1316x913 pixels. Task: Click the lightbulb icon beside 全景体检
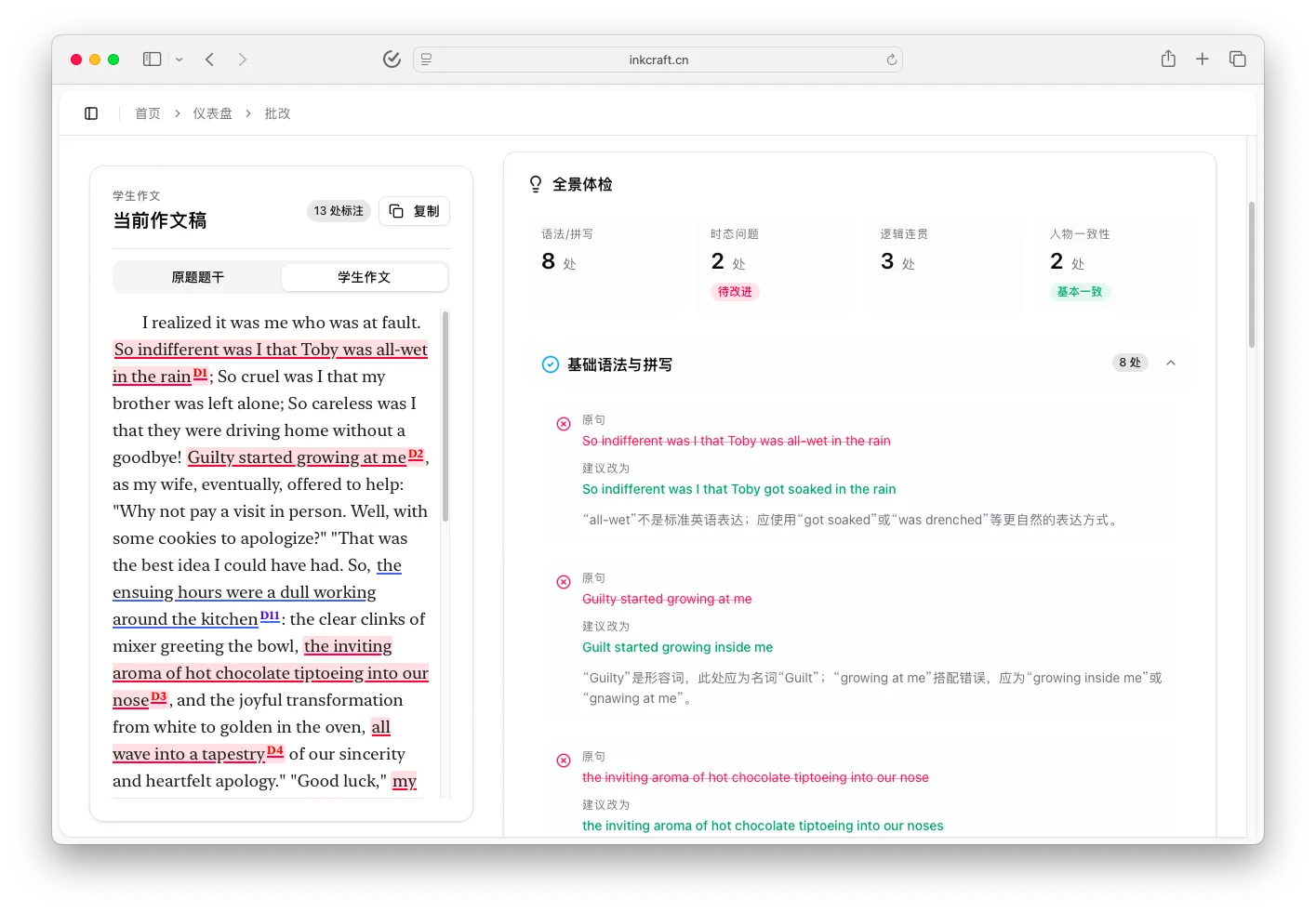[536, 184]
